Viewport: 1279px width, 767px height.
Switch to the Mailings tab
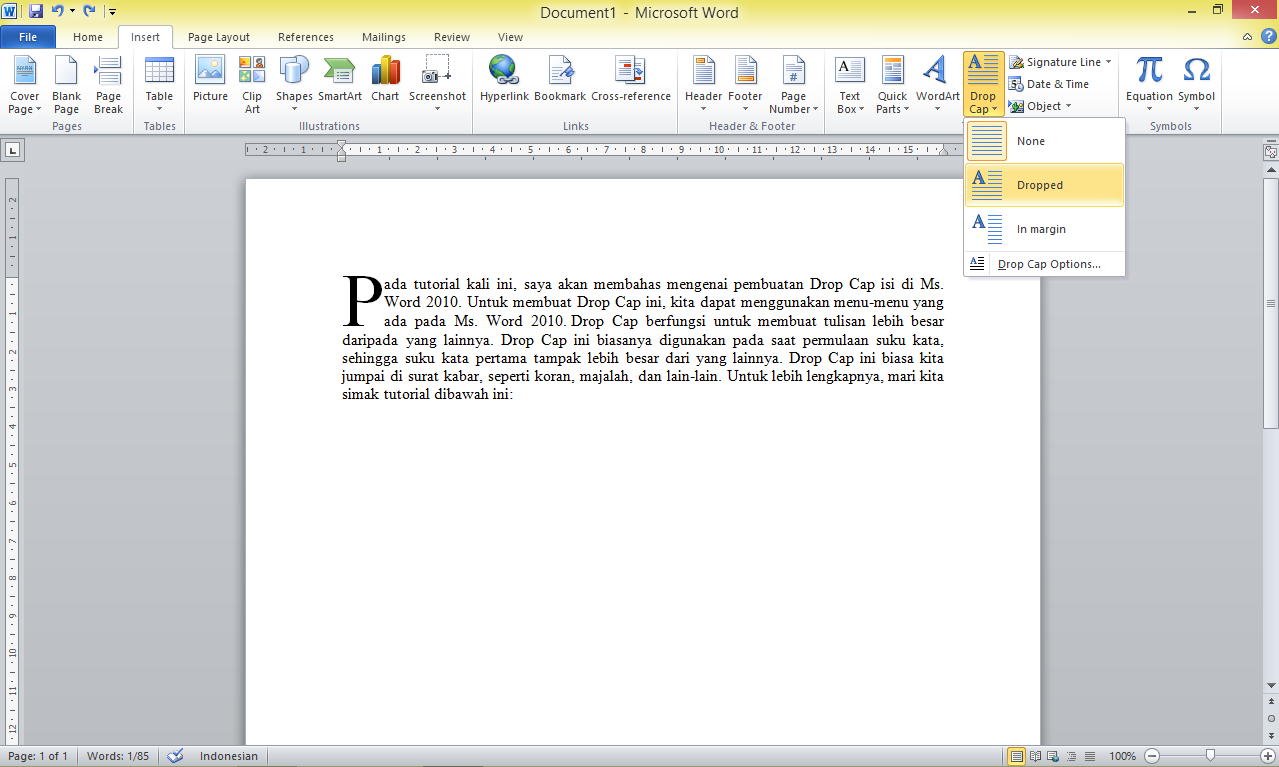click(x=384, y=37)
